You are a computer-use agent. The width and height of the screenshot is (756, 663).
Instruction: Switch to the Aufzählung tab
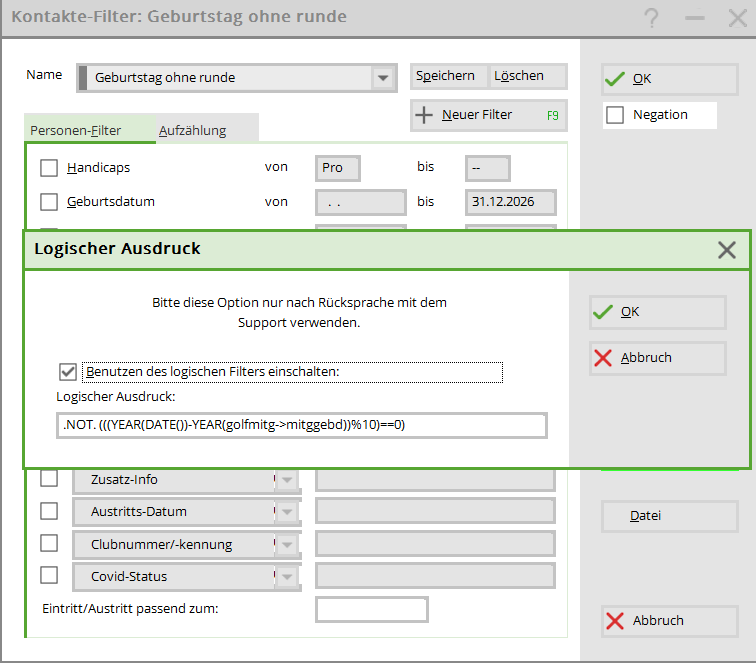[x=193, y=130]
